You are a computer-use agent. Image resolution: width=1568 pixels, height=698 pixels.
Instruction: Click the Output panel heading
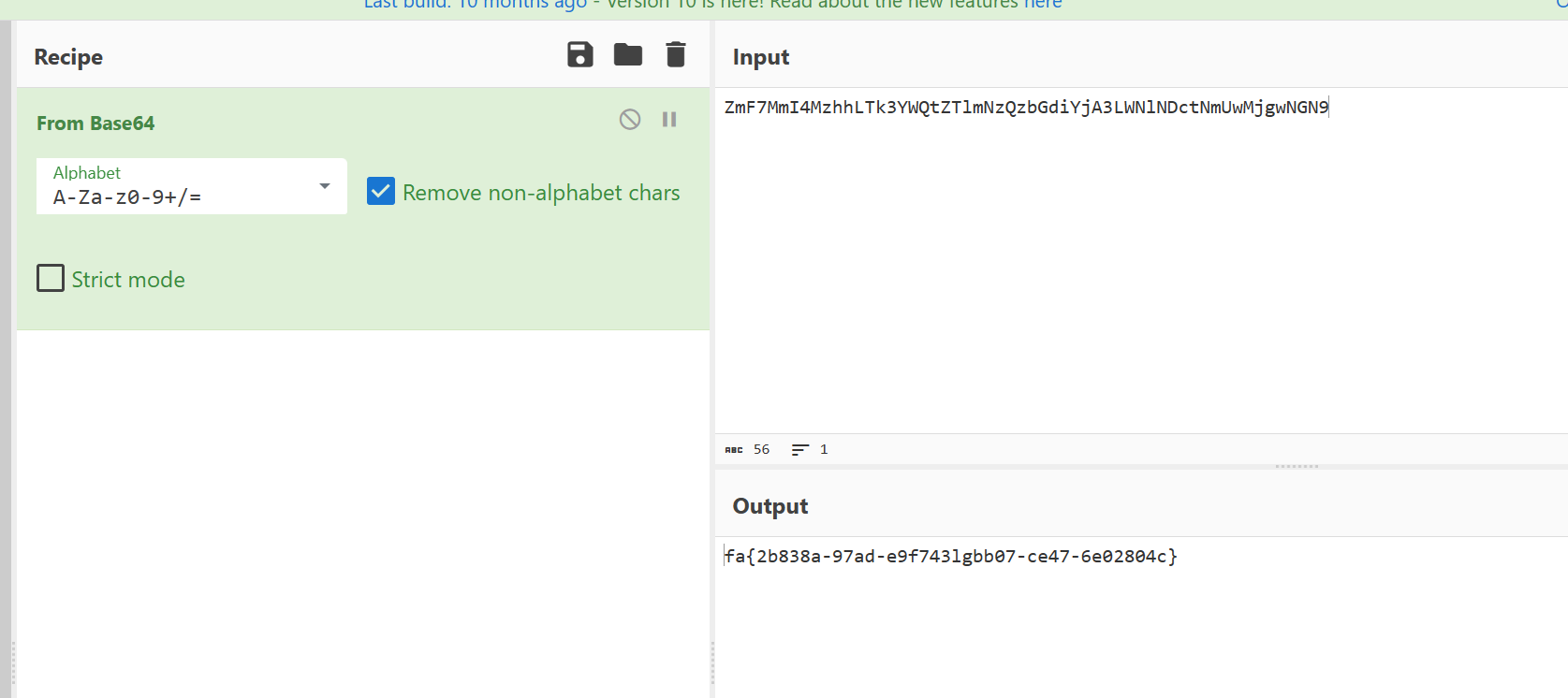tap(770, 506)
